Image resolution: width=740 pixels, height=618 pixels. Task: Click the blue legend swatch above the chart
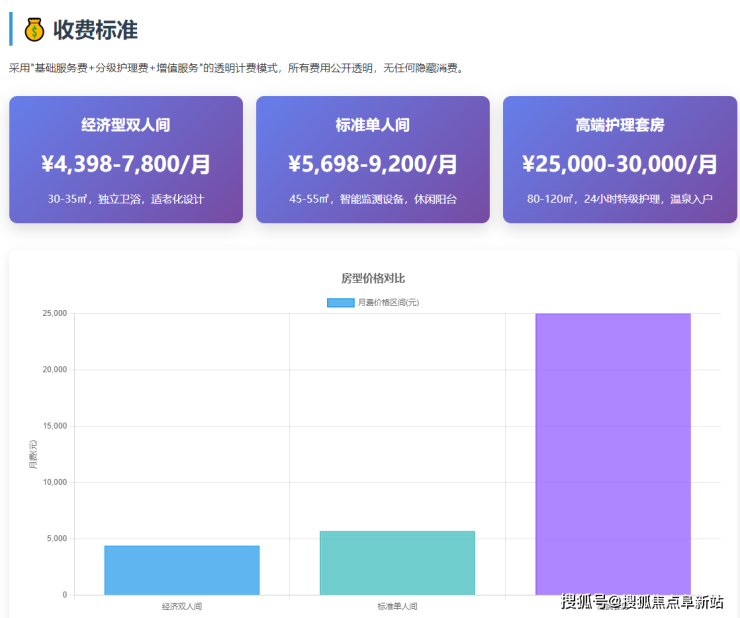point(340,302)
